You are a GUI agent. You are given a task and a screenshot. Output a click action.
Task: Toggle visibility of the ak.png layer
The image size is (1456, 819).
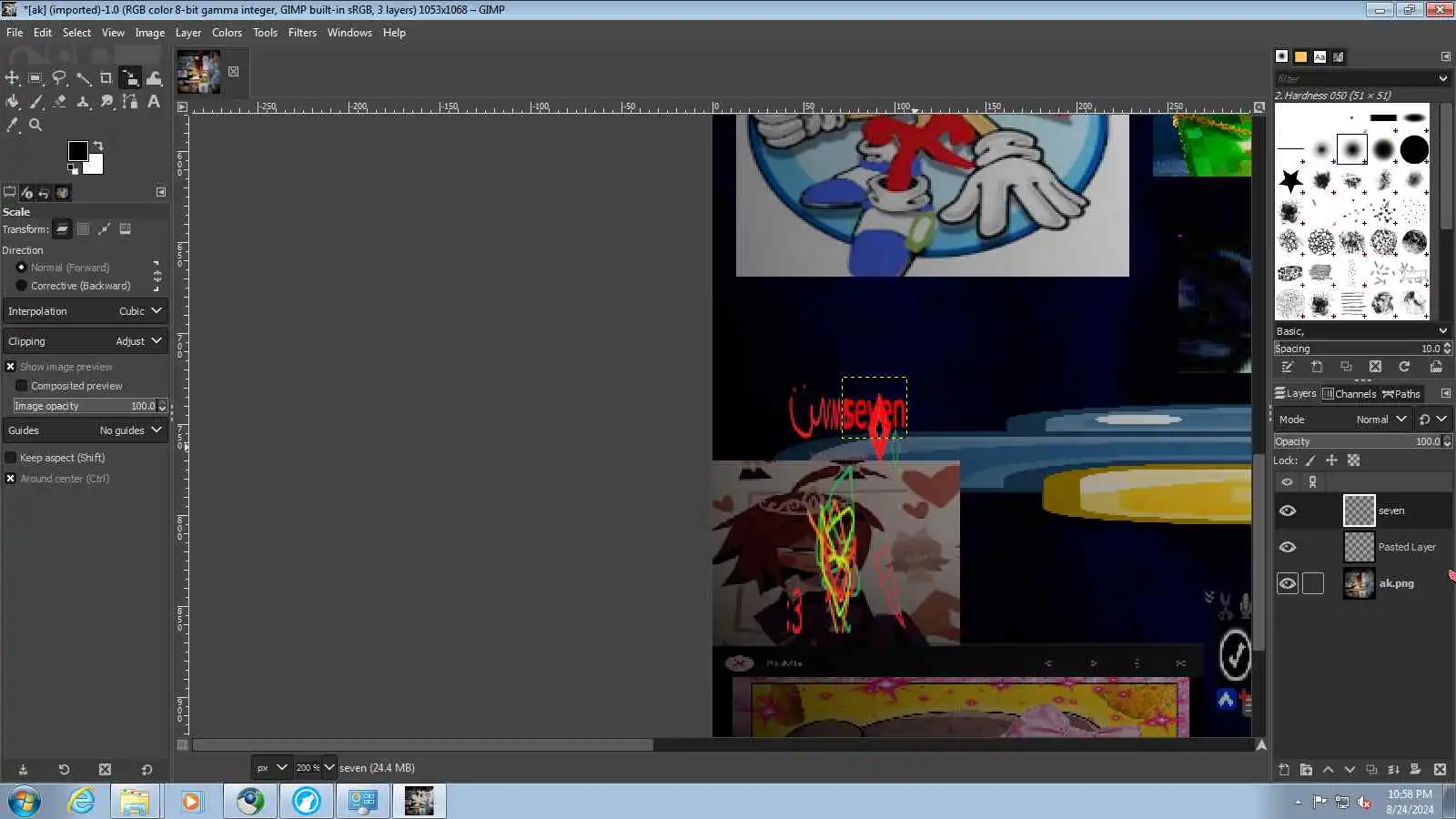[x=1287, y=584]
